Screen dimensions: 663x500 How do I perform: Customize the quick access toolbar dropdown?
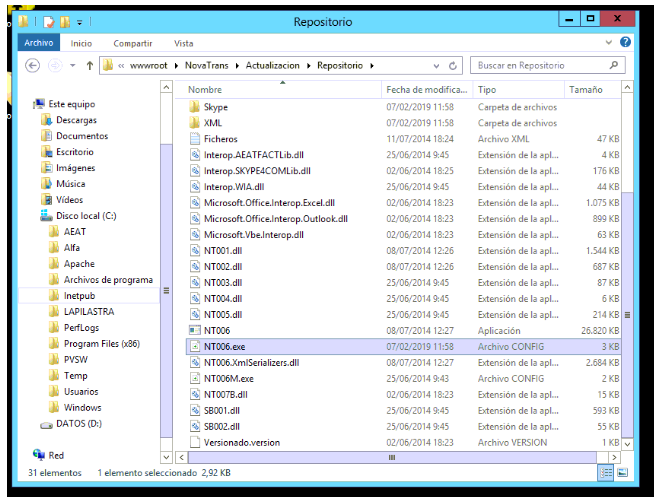pos(79,22)
